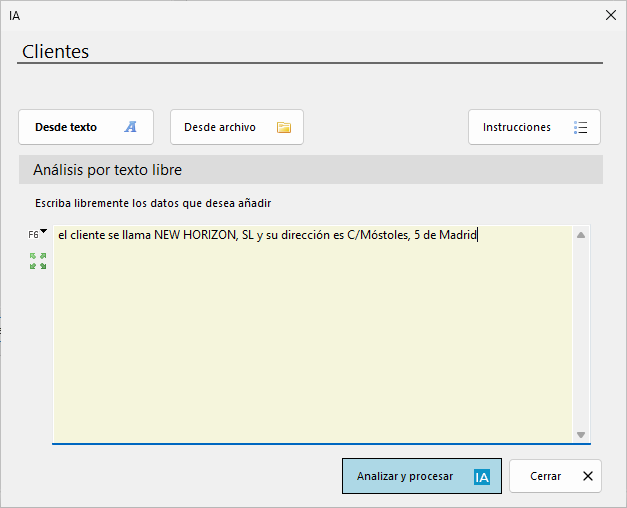Image resolution: width=627 pixels, height=508 pixels.
Task: Switch to Desde texto mode
Action: [x=86, y=127]
